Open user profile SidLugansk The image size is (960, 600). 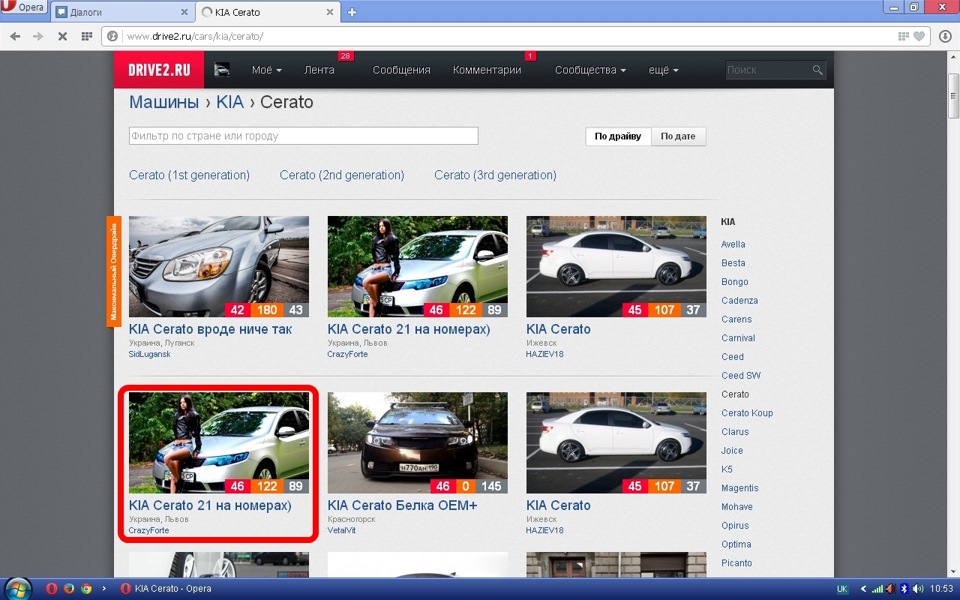(149, 354)
